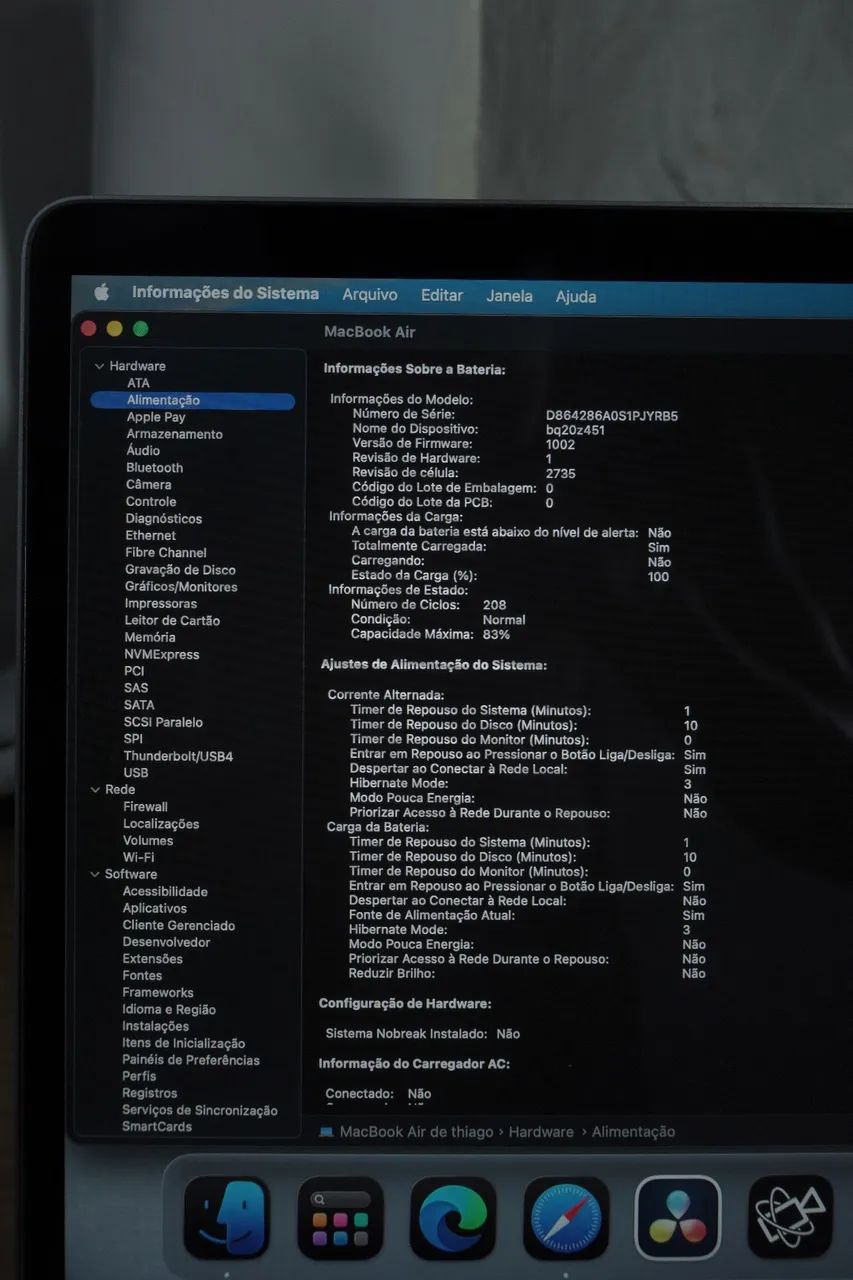Click the green fullscreen button
853x1280 pixels.
(140, 328)
